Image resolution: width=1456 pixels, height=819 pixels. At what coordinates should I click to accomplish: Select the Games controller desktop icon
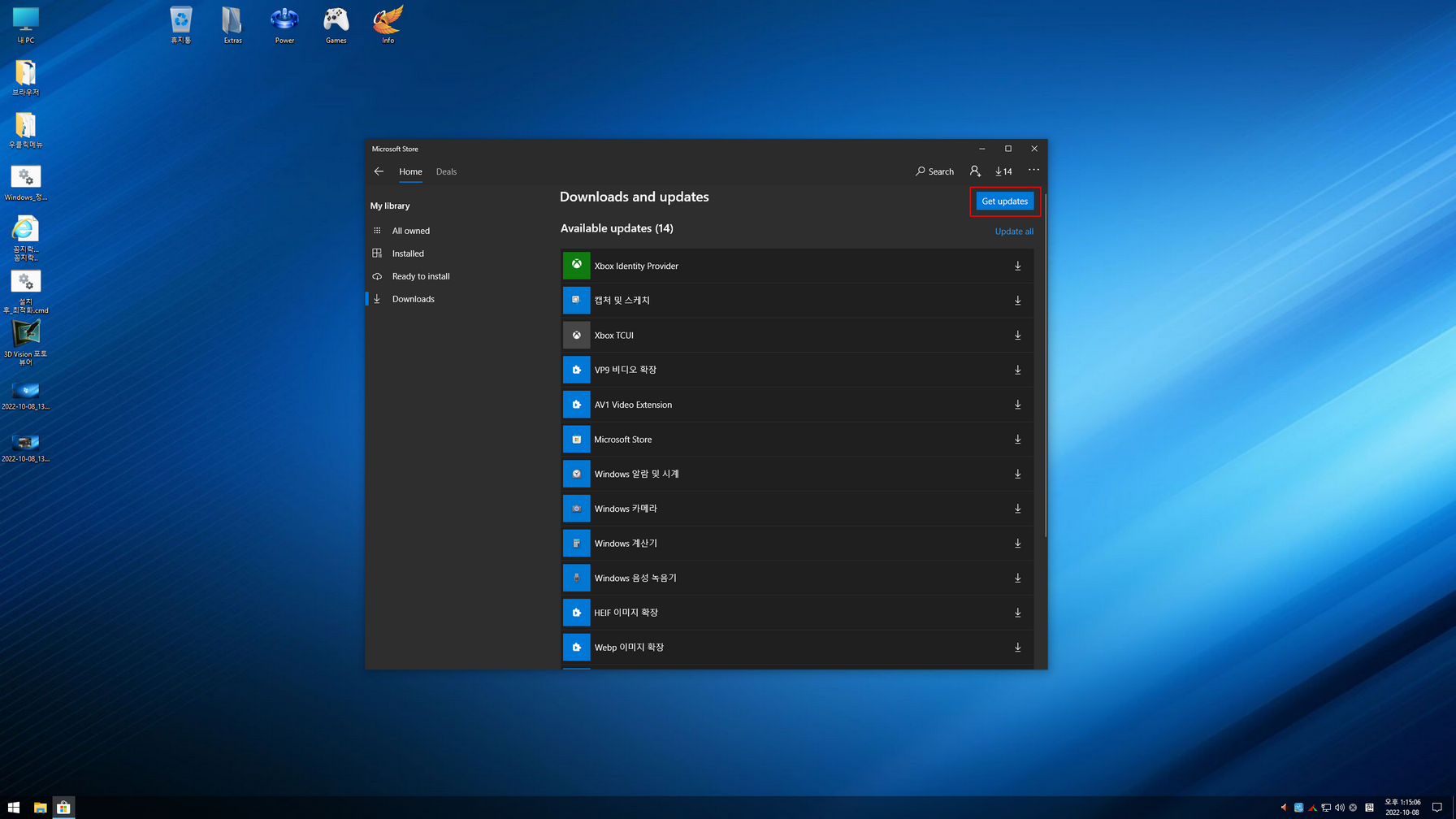point(336,25)
